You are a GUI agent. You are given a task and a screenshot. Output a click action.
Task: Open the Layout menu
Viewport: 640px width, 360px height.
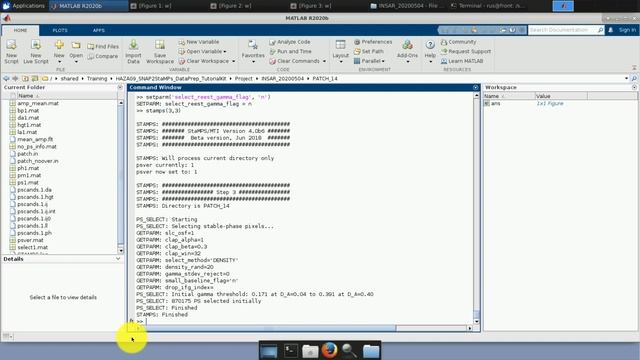pyautogui.click(x=340, y=52)
